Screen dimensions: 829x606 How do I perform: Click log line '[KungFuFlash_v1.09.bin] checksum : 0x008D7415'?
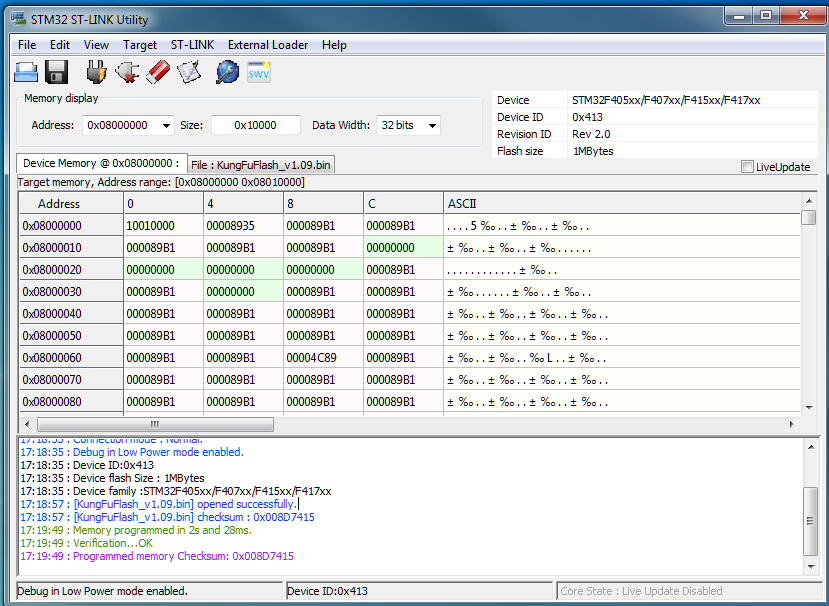[167, 517]
